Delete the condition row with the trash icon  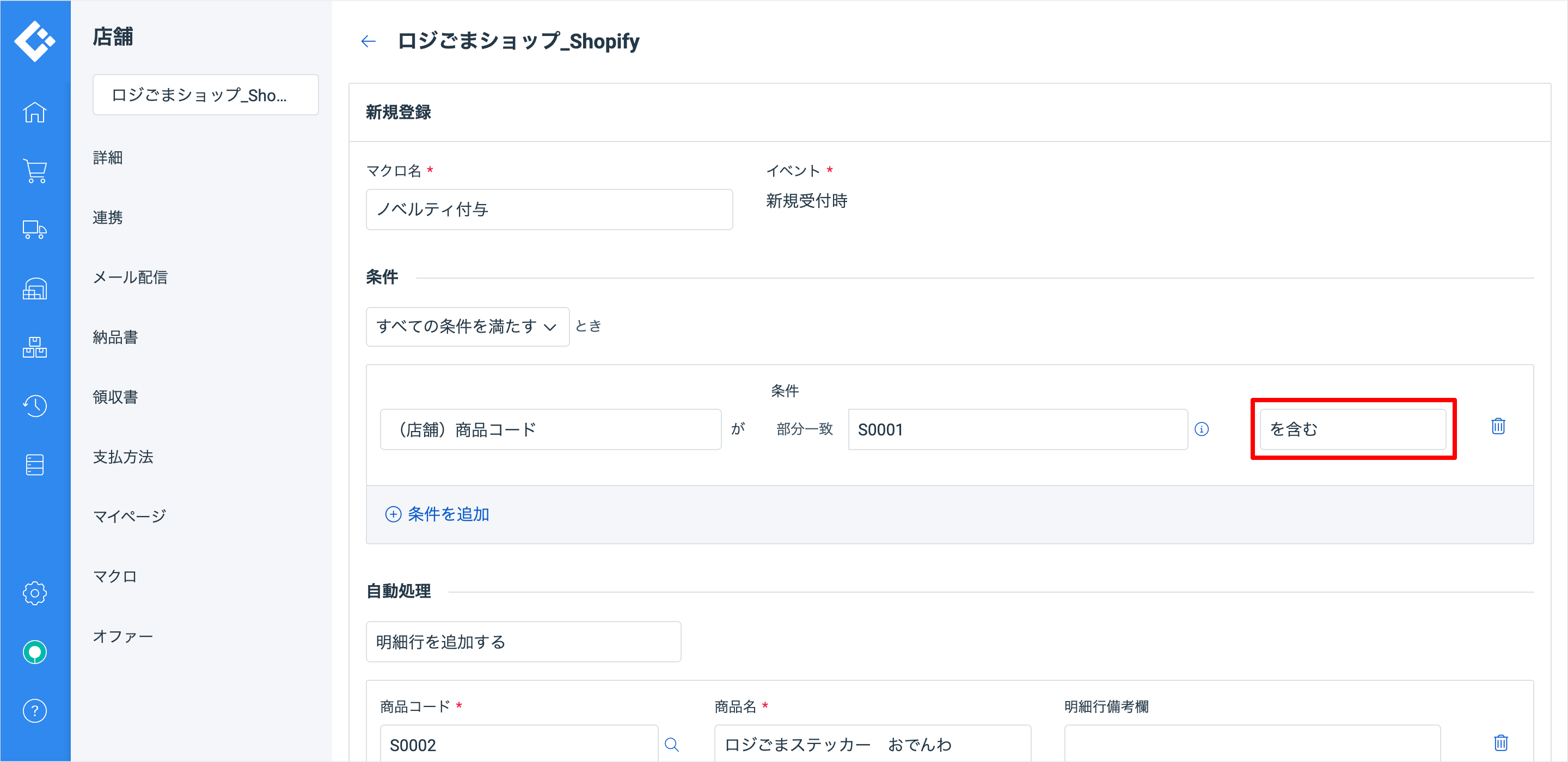click(x=1498, y=427)
